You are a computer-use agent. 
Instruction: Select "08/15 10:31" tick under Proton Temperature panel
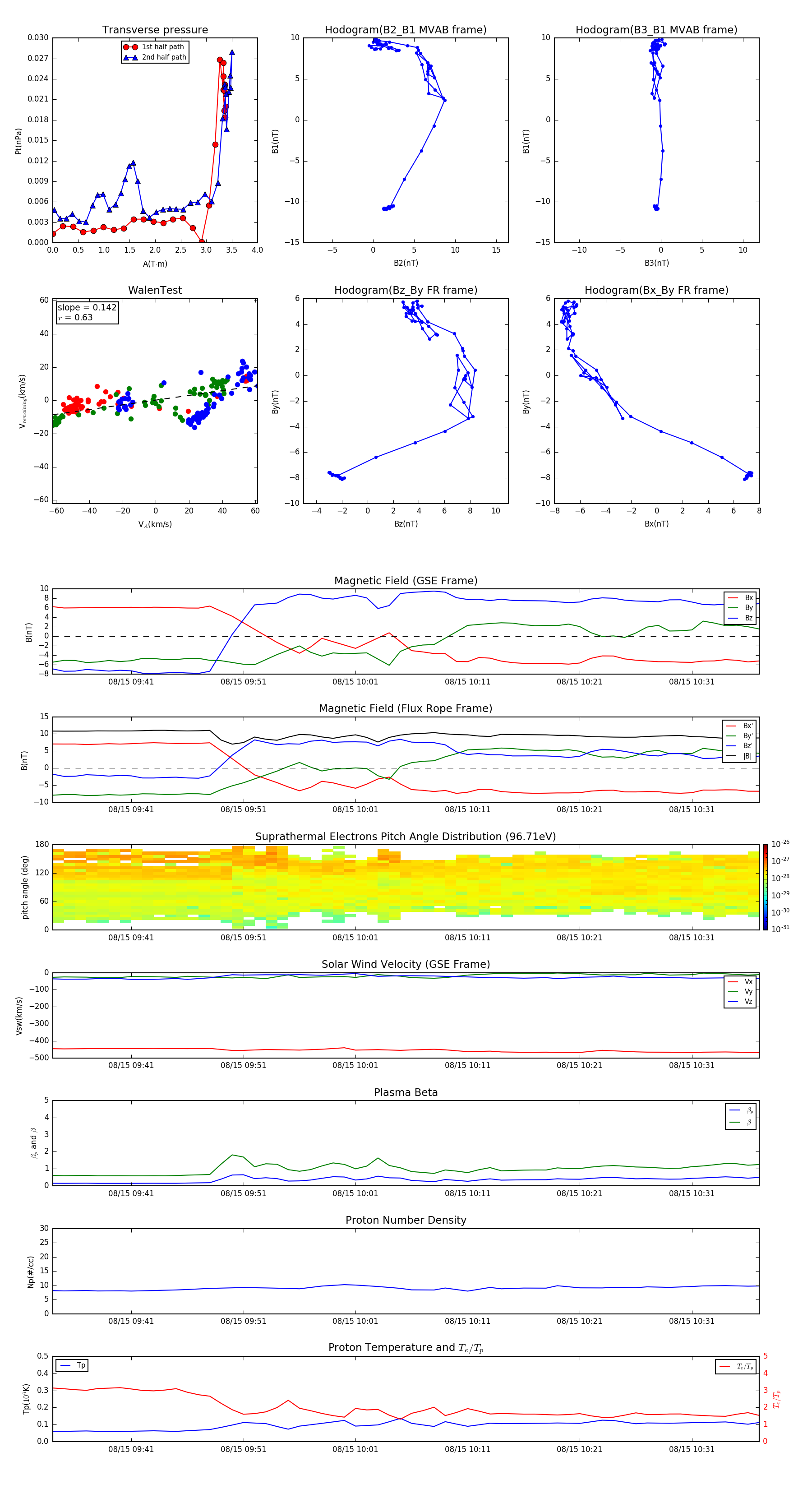692,1449
